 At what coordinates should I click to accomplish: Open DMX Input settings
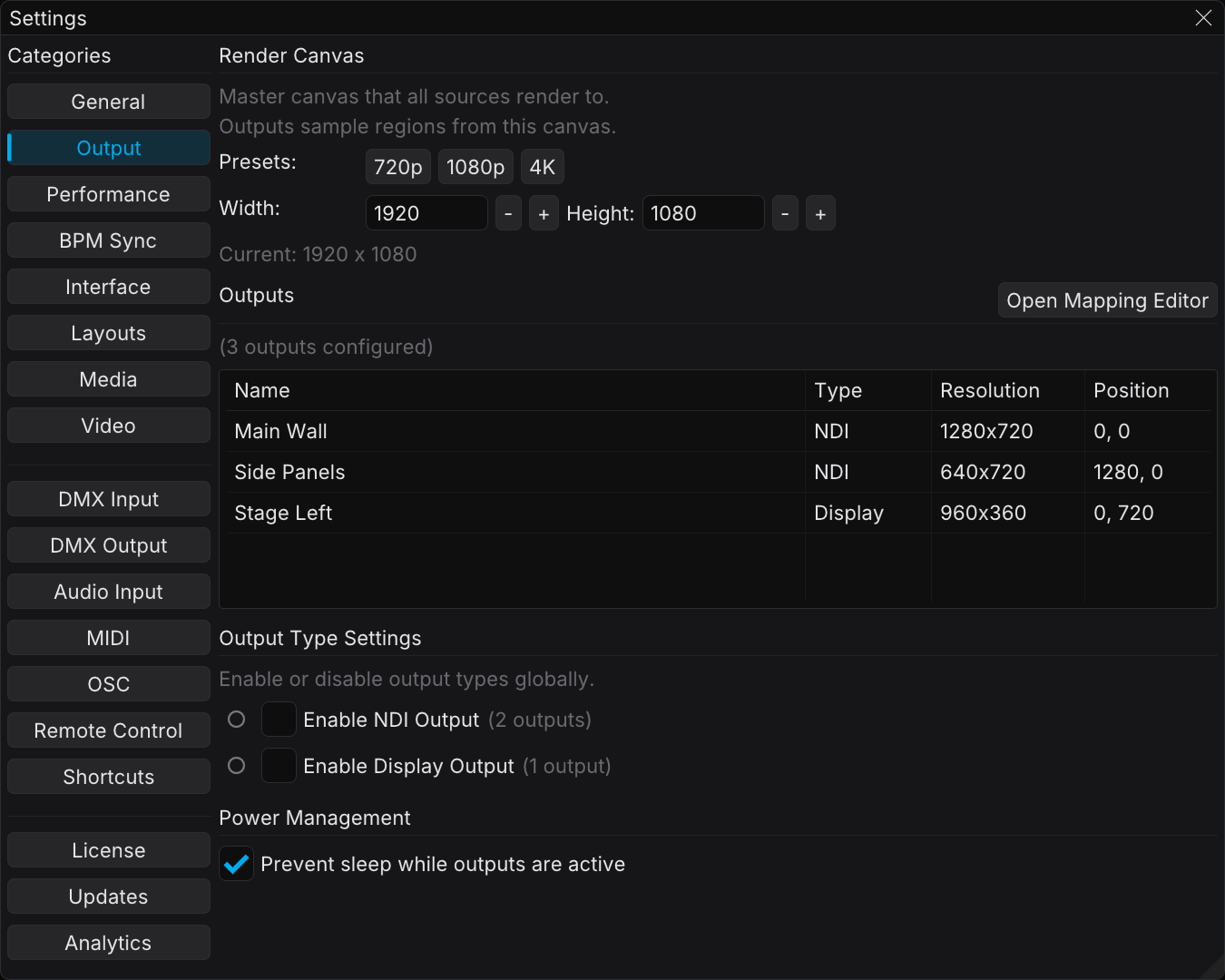(x=109, y=499)
